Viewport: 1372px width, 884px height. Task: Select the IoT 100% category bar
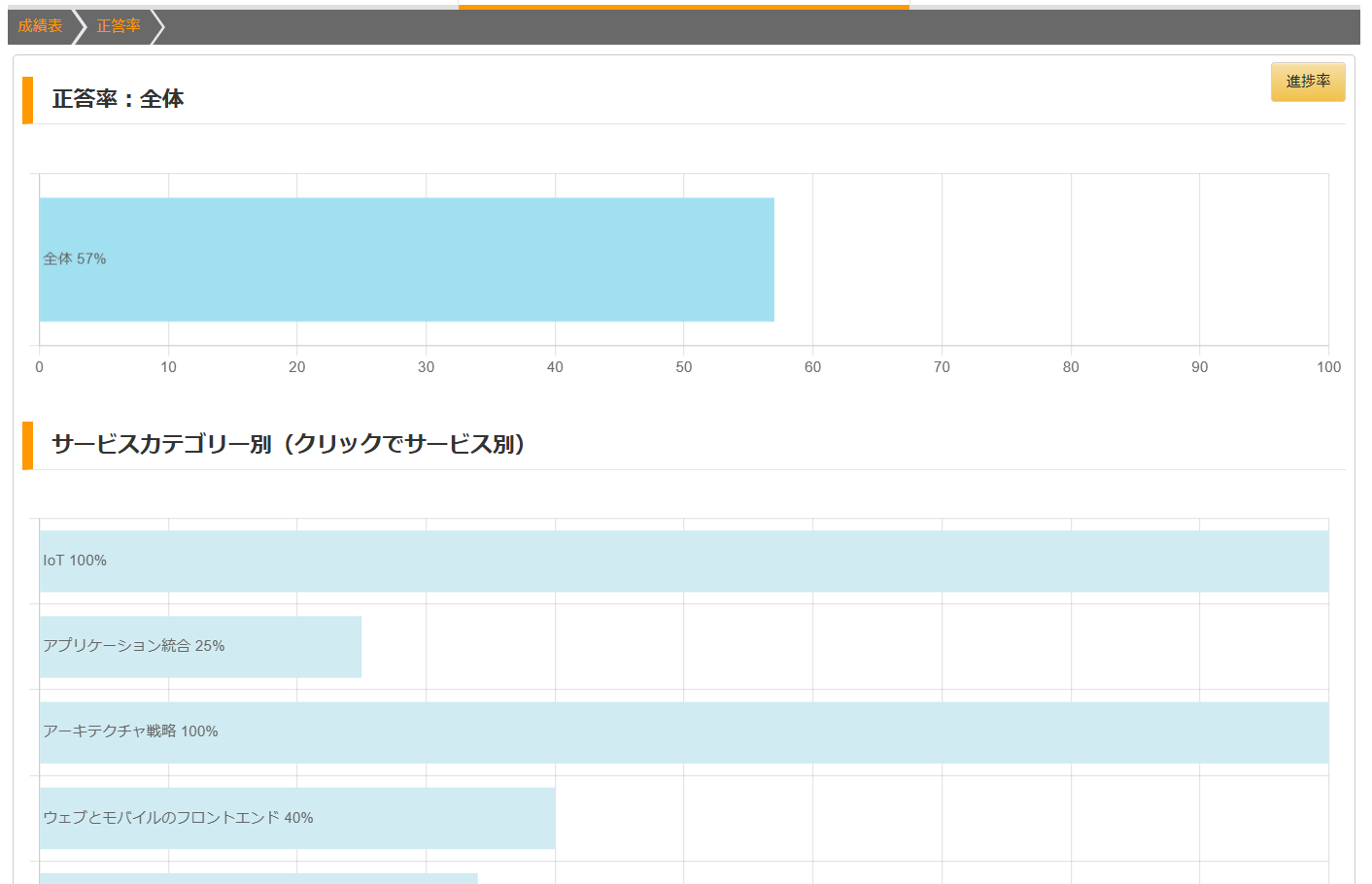[684, 561]
